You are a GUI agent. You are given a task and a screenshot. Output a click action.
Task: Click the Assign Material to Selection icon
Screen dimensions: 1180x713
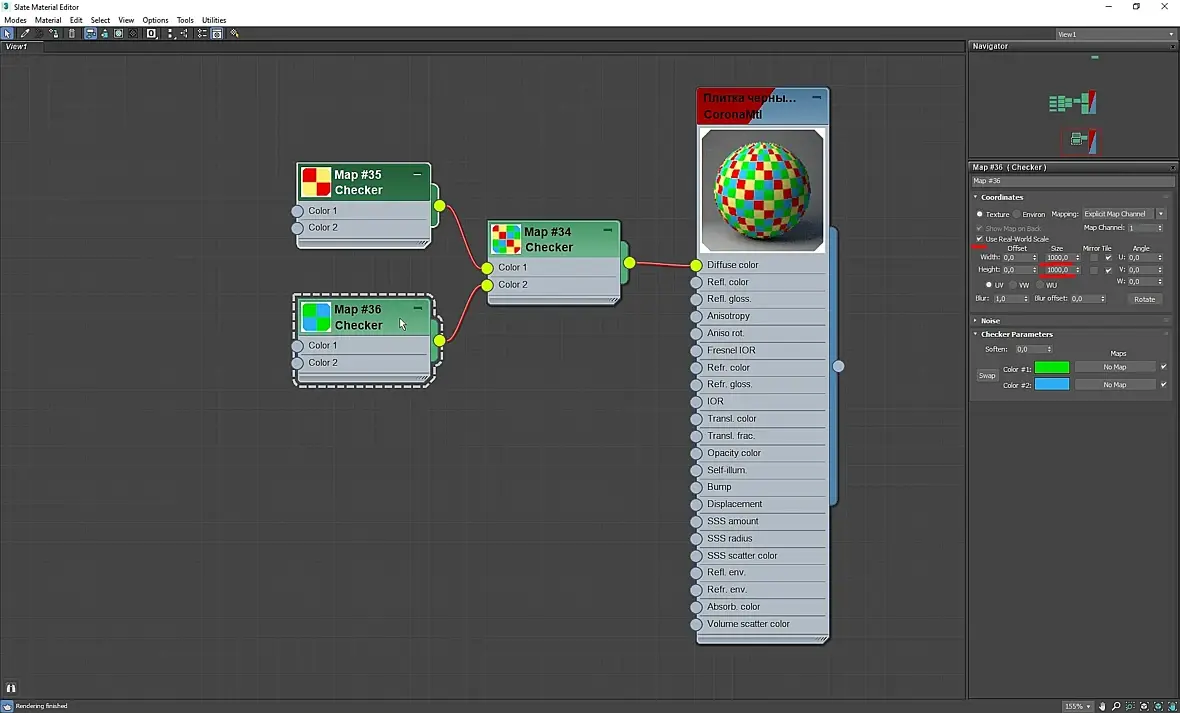pos(54,33)
